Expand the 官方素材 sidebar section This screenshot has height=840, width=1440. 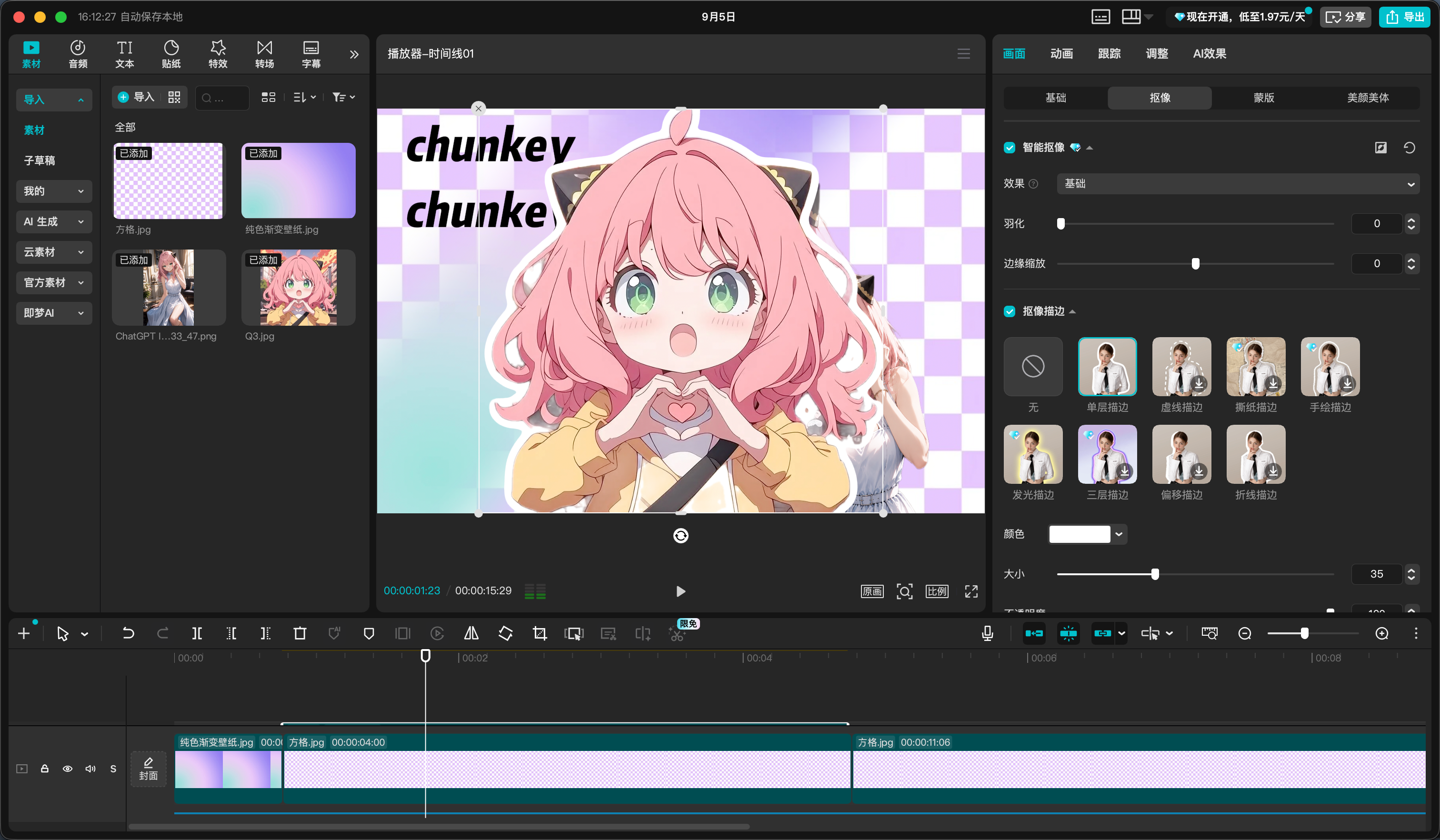54,282
